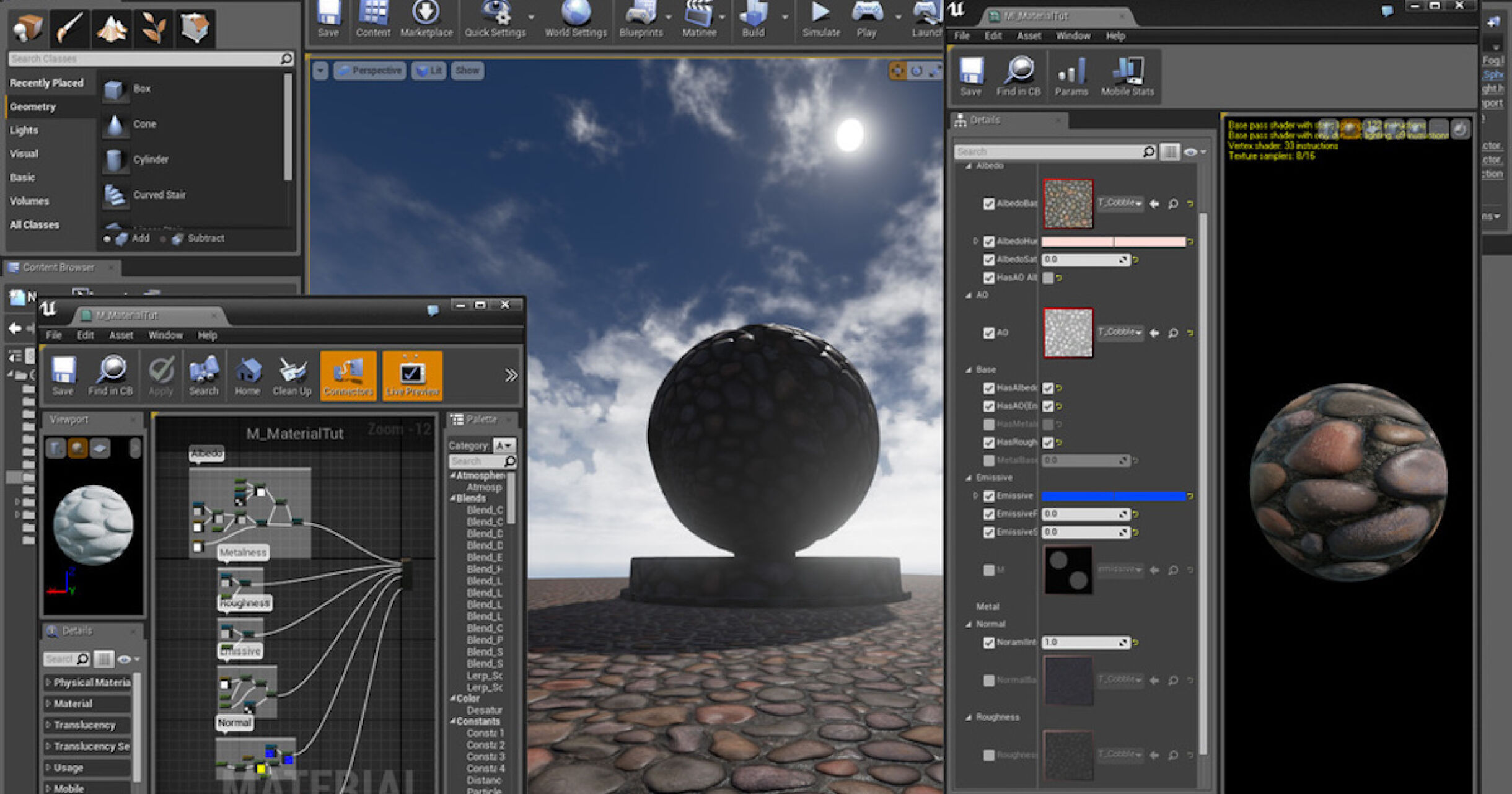This screenshot has width=1512, height=794.
Task: Open the palette Category dropdown
Action: pyautogui.click(x=504, y=446)
